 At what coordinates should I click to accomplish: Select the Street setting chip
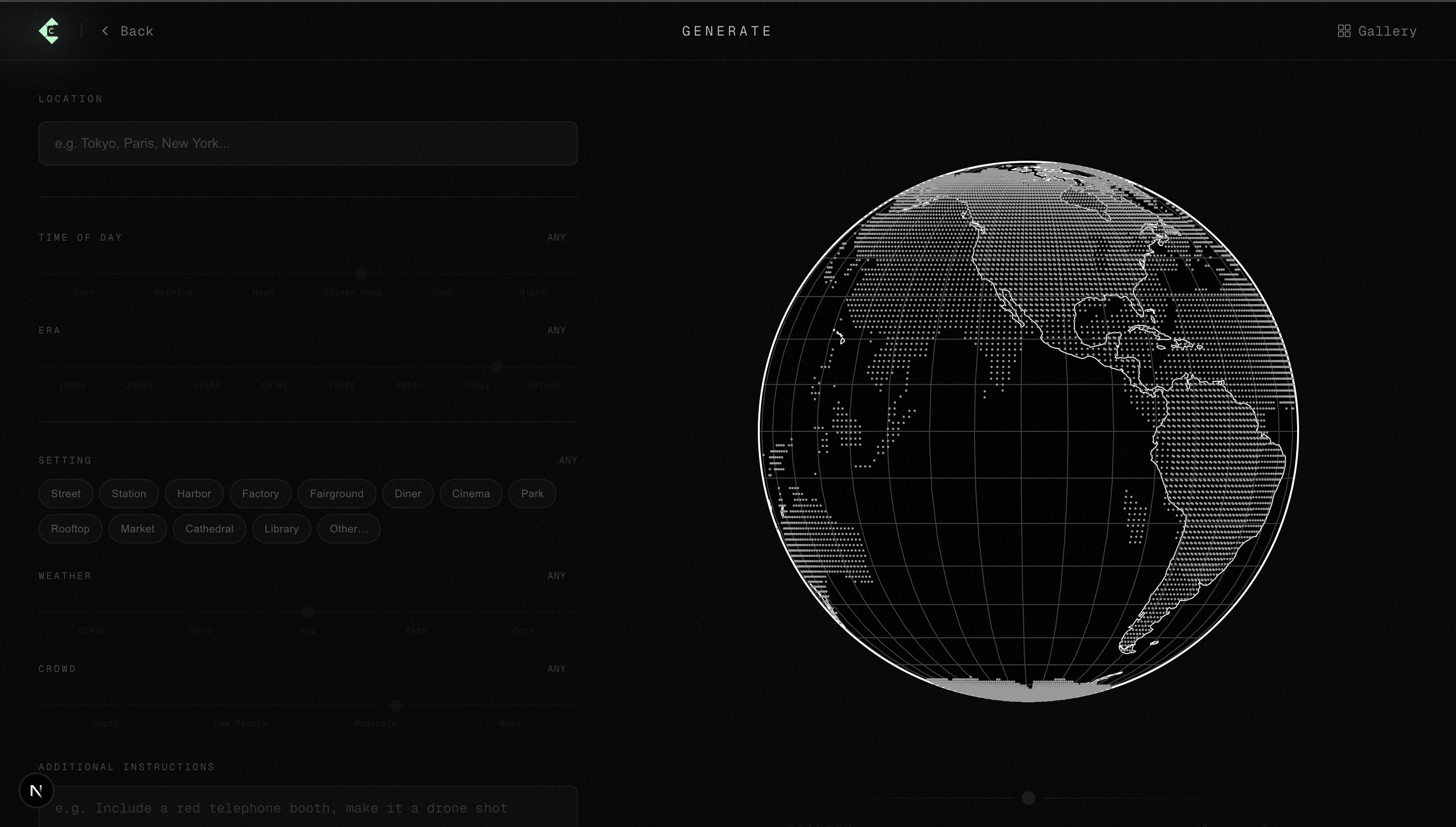(65, 493)
